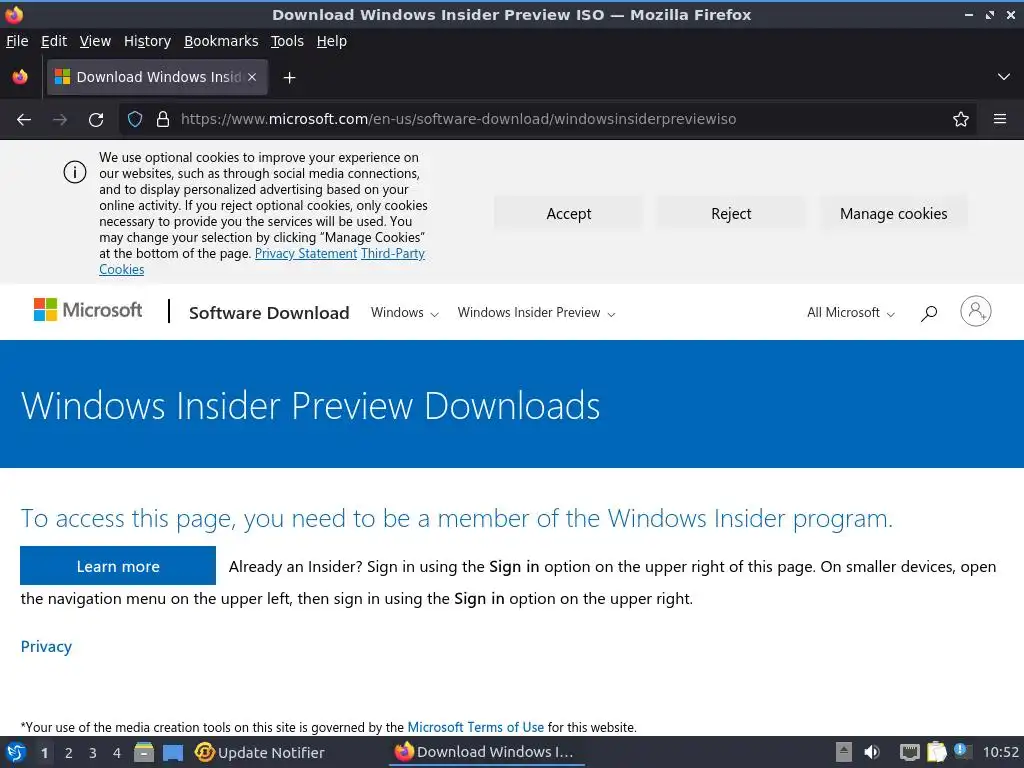Open a new tab
1024x768 pixels.
click(289, 78)
